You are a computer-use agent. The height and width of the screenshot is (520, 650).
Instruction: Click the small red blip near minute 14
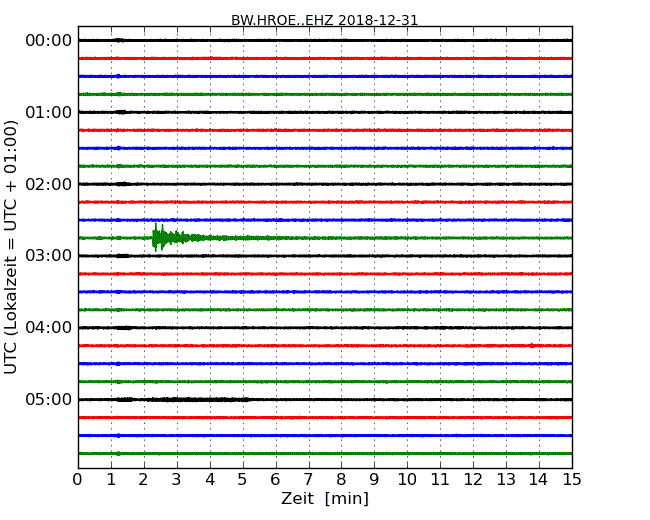click(532, 345)
